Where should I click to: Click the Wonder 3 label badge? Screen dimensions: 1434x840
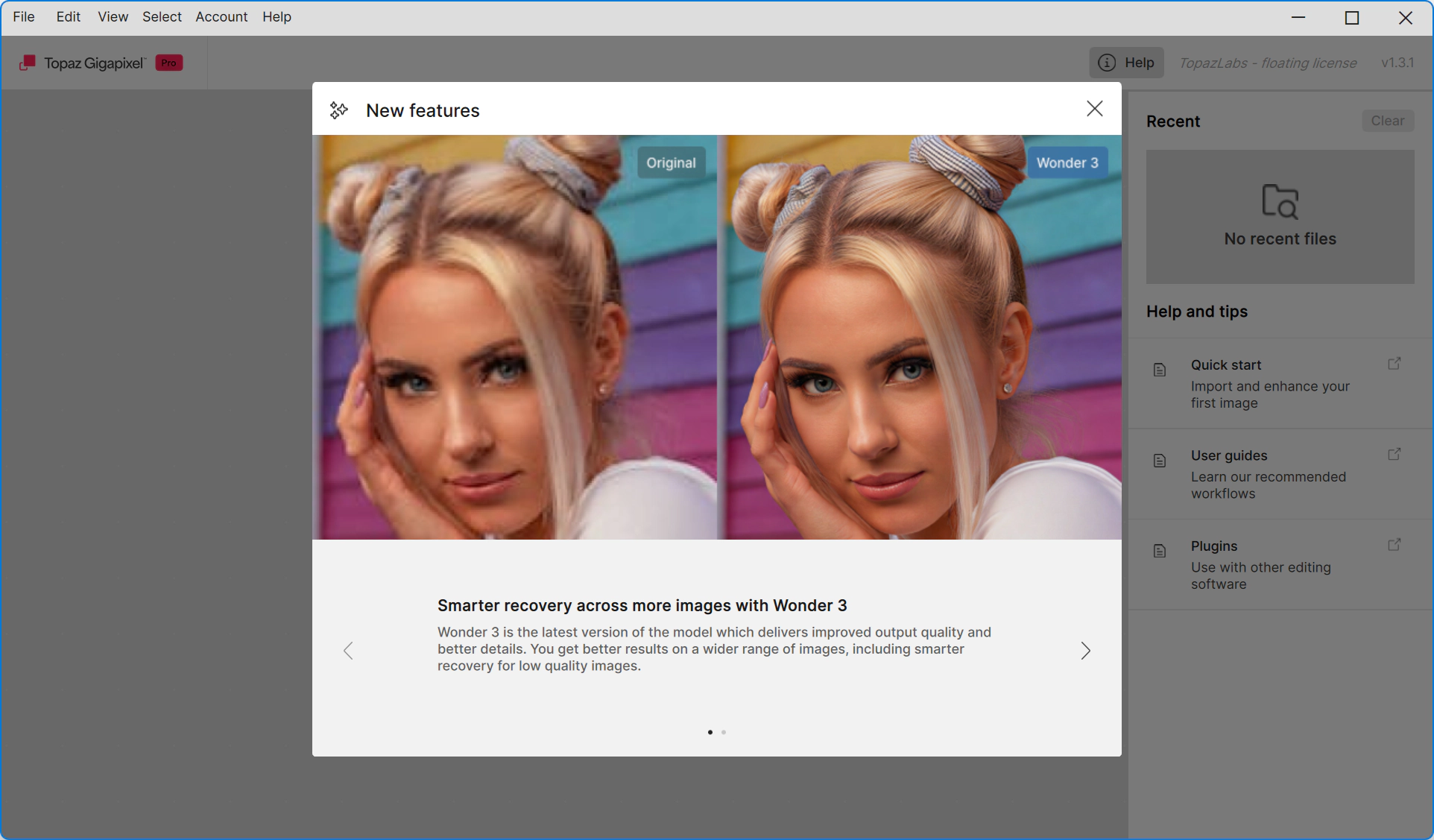[x=1067, y=162]
